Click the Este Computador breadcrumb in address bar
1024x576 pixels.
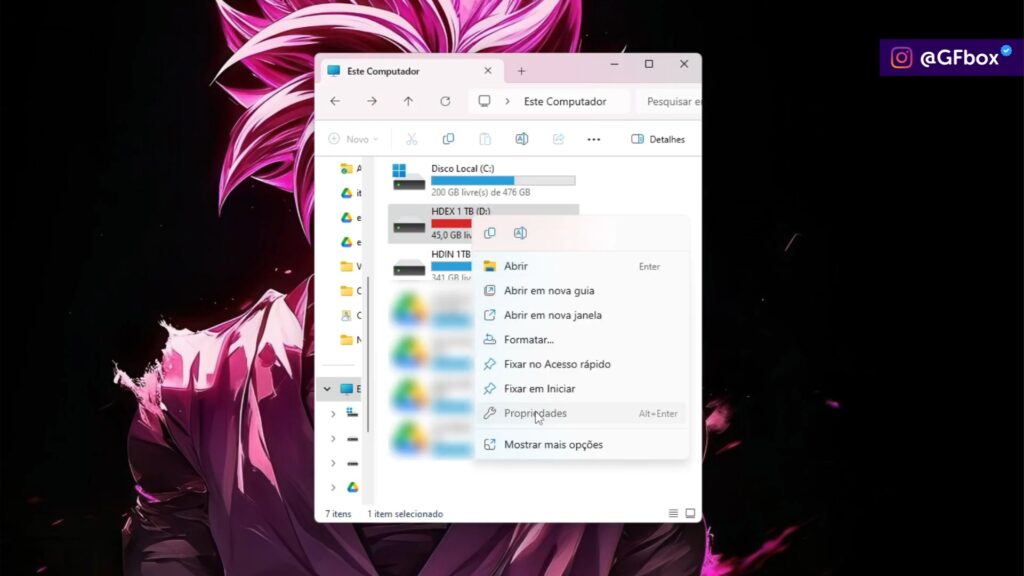pos(565,101)
